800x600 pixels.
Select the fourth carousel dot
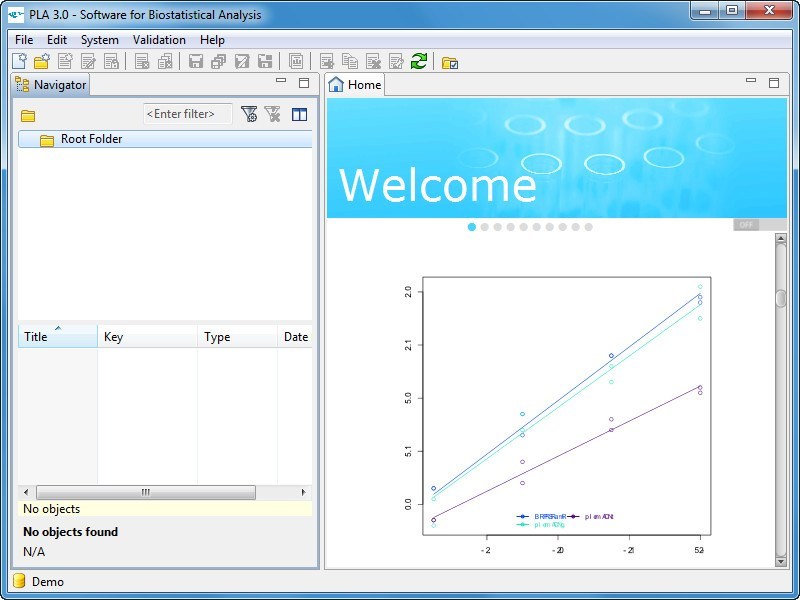[511, 227]
